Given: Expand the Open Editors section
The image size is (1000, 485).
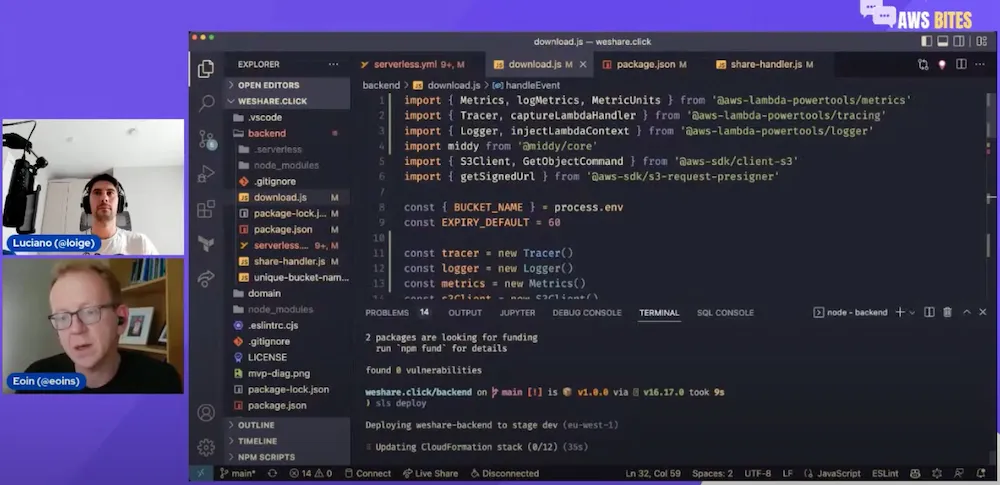Looking at the screenshot, I should click(288, 85).
